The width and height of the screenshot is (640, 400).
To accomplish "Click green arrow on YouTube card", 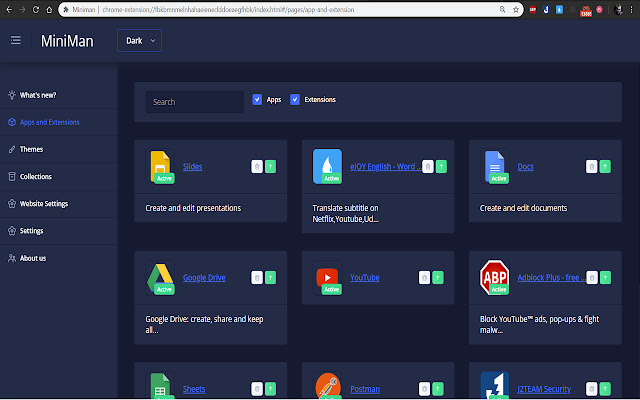I will 438,278.
